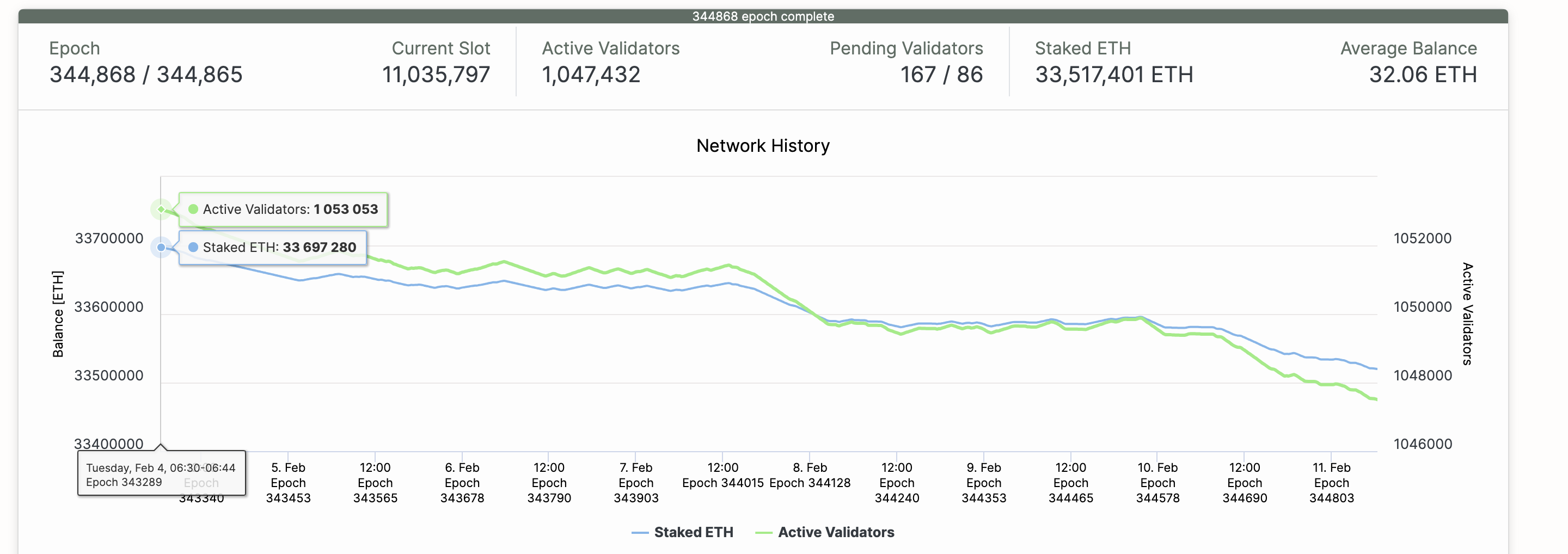Image resolution: width=1568 pixels, height=554 pixels.
Task: Click the Pending Validators value 167 / 86
Action: 941,75
